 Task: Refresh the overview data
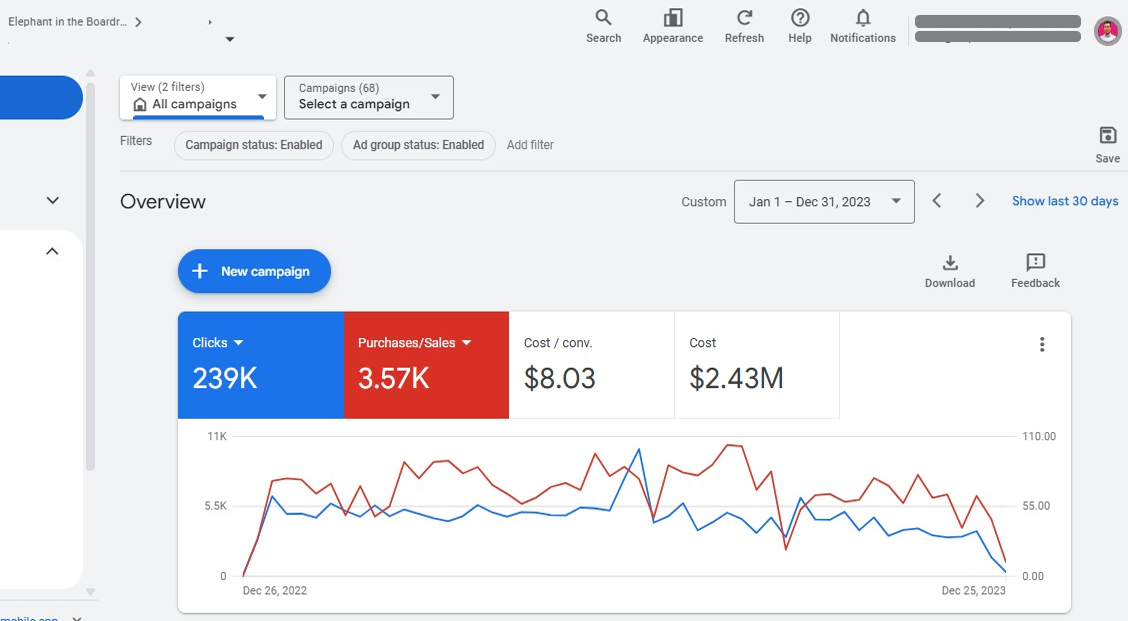pos(744,26)
